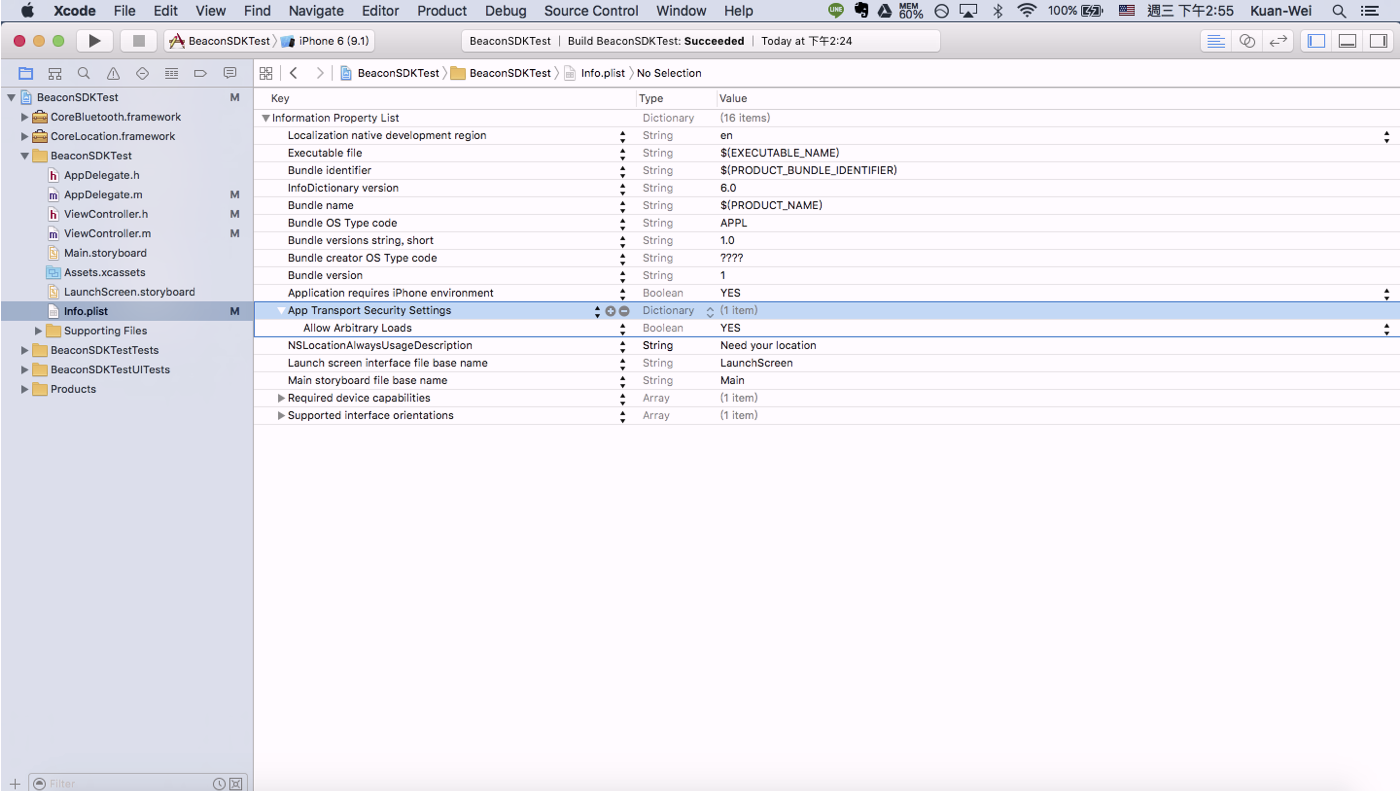
Task: Select AppDelegate.m in the navigator
Action: point(103,195)
